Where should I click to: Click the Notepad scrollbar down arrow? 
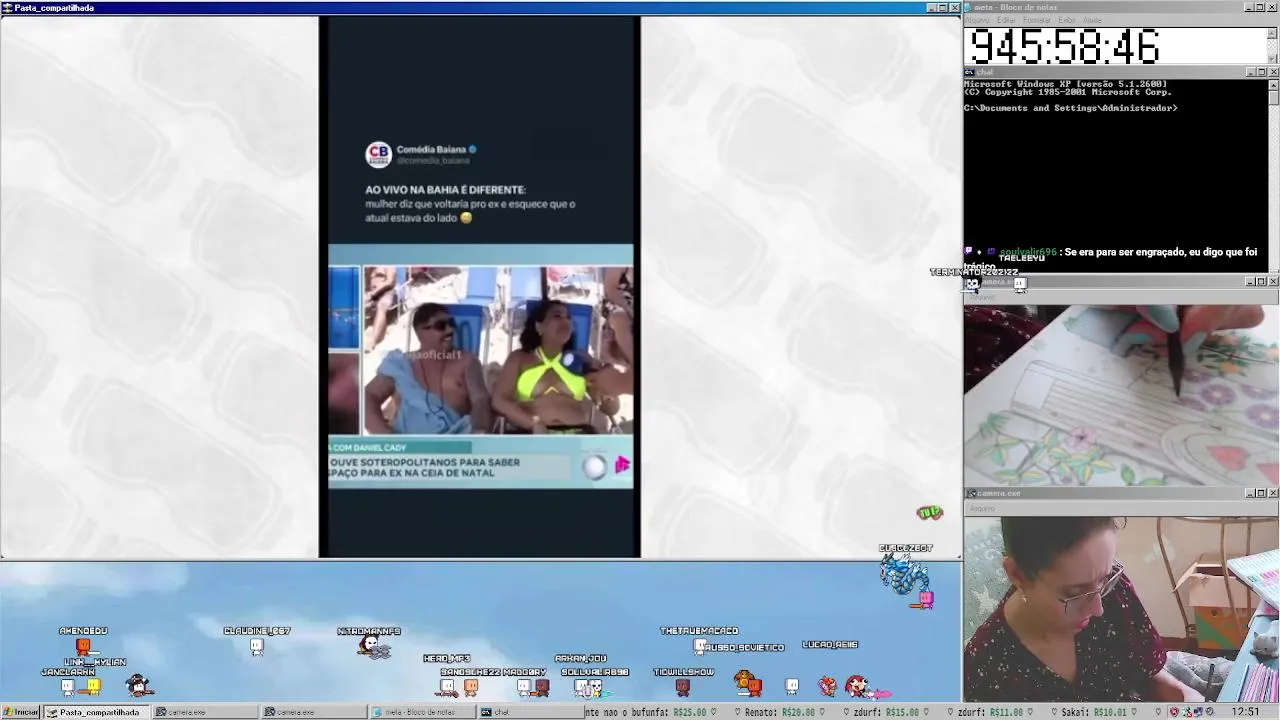point(1273,60)
